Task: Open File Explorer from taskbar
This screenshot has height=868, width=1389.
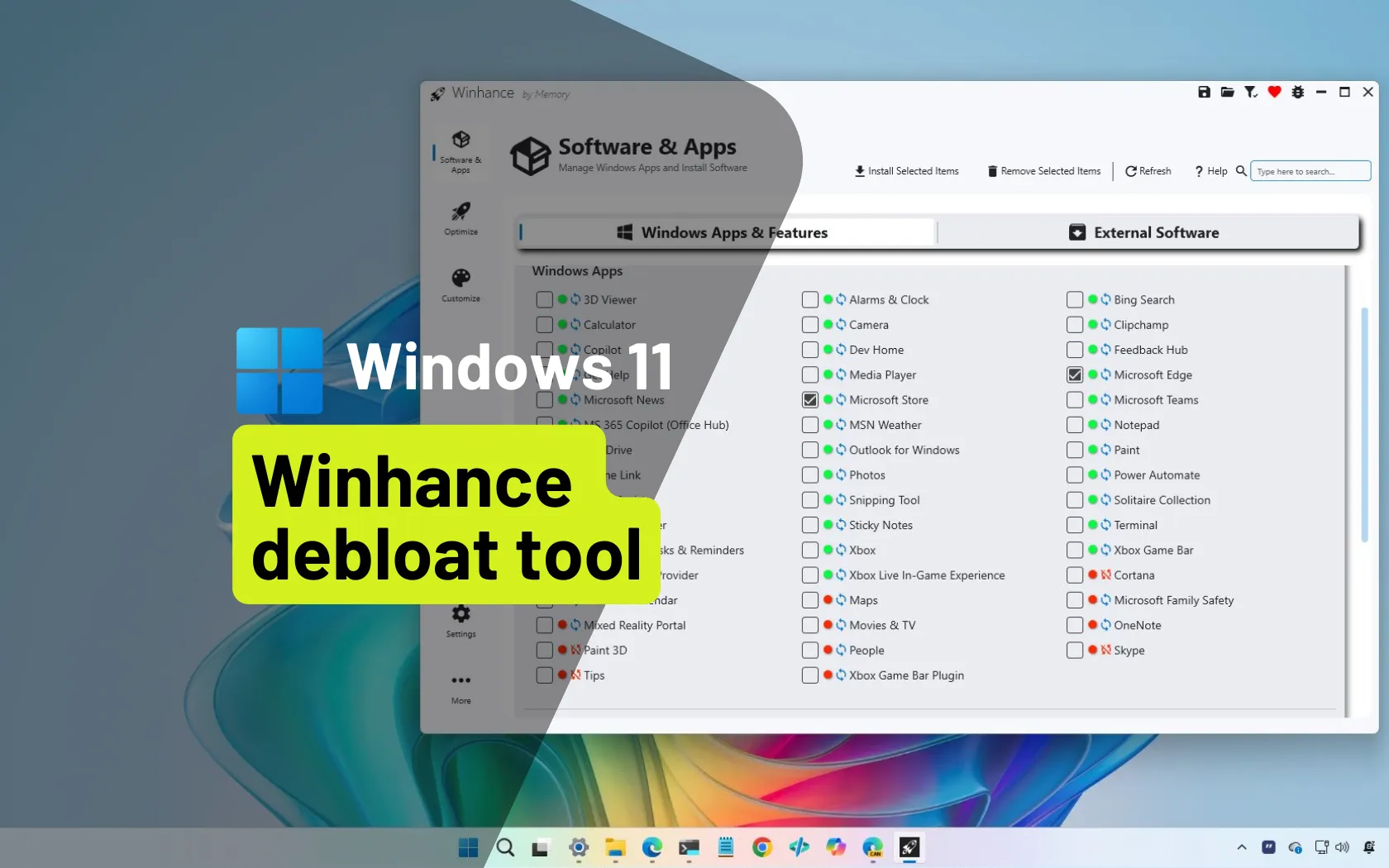Action: tap(614, 847)
